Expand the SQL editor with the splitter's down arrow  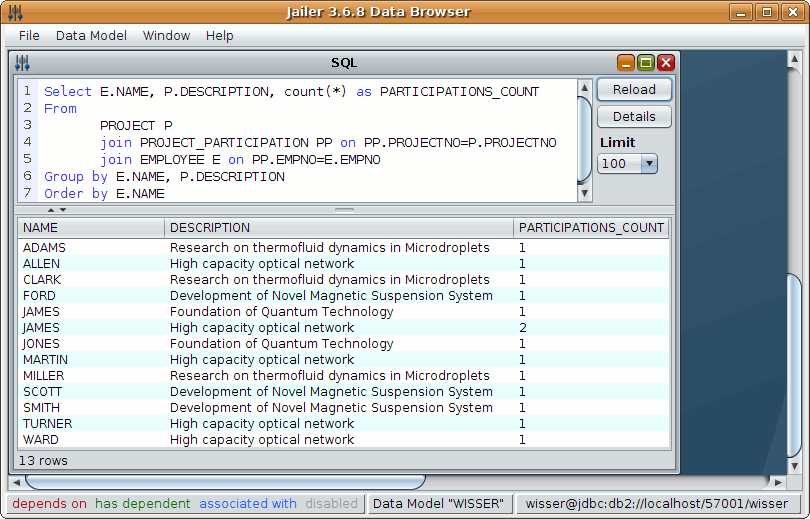63,210
